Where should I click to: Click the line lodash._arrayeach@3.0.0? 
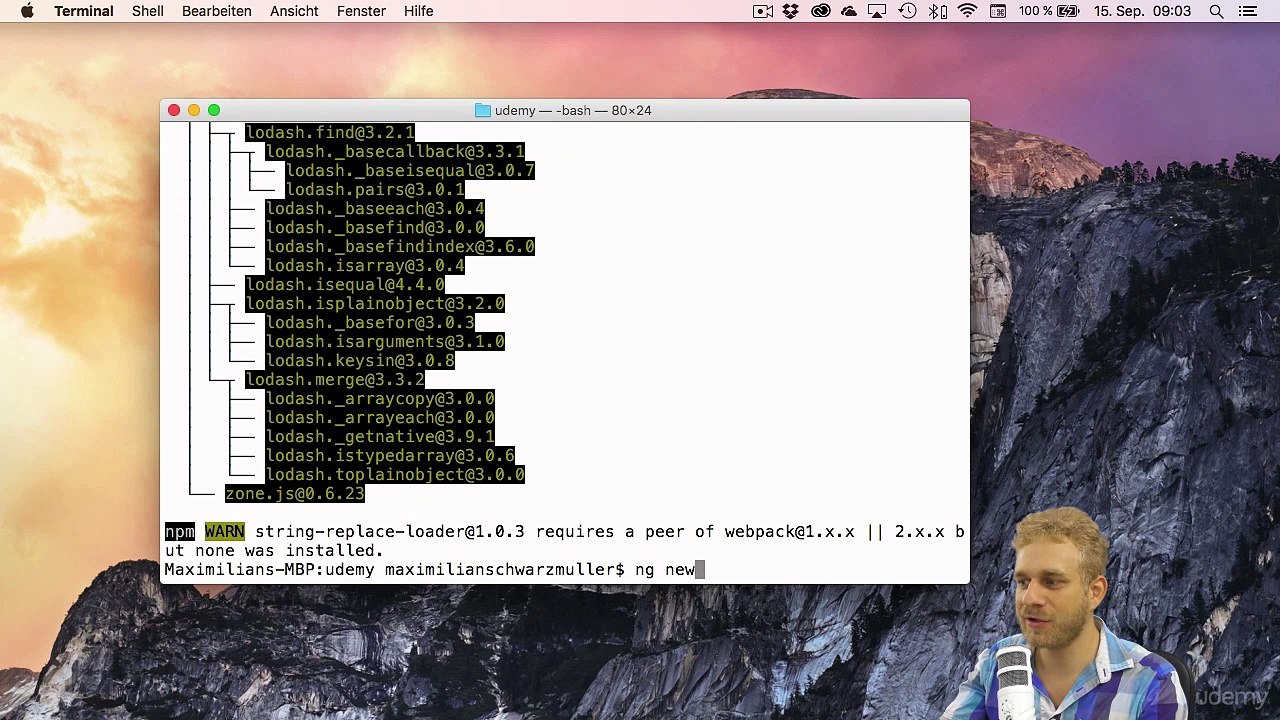(380, 417)
